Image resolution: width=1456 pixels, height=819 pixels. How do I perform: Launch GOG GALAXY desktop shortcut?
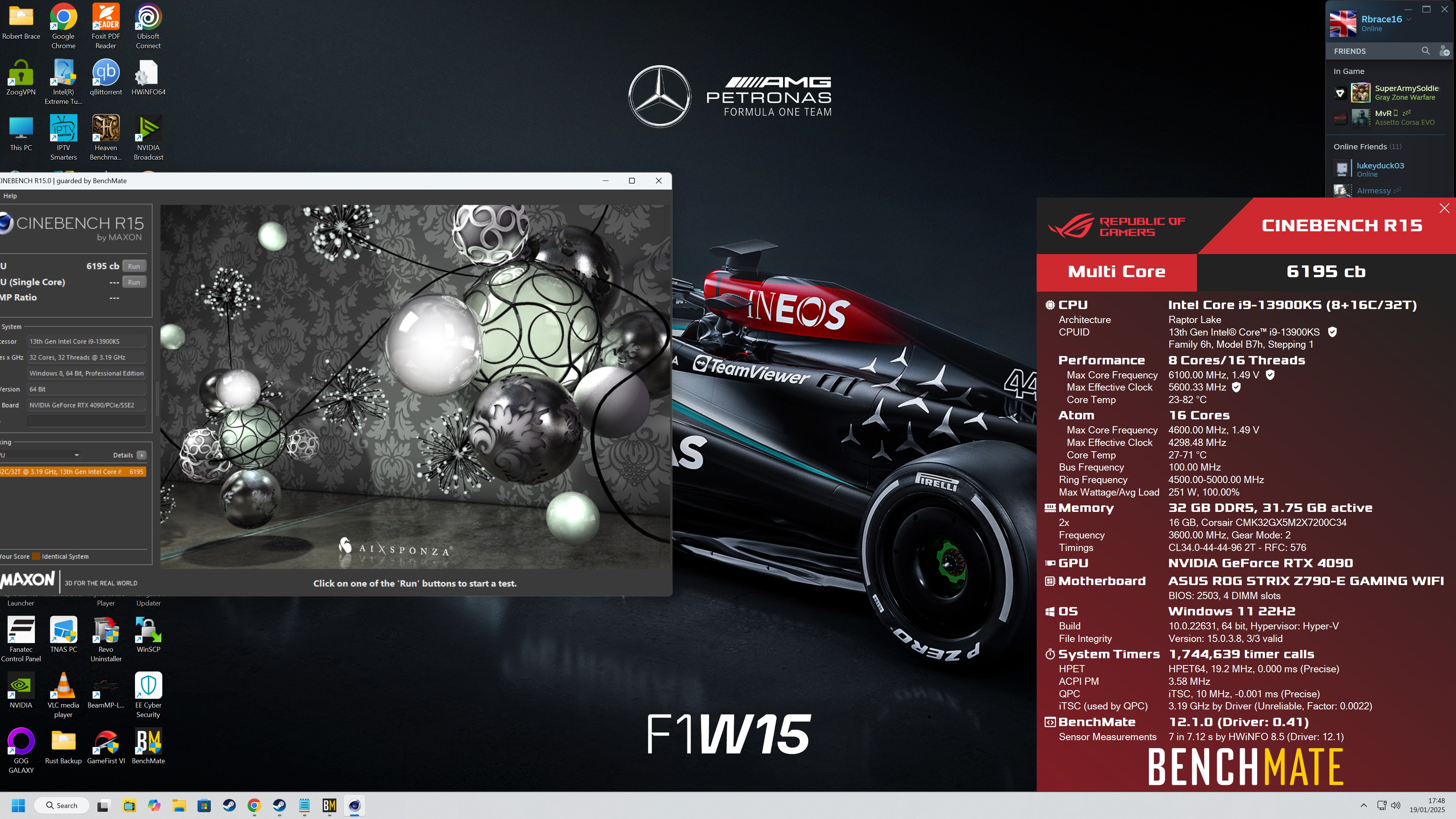coord(21,751)
